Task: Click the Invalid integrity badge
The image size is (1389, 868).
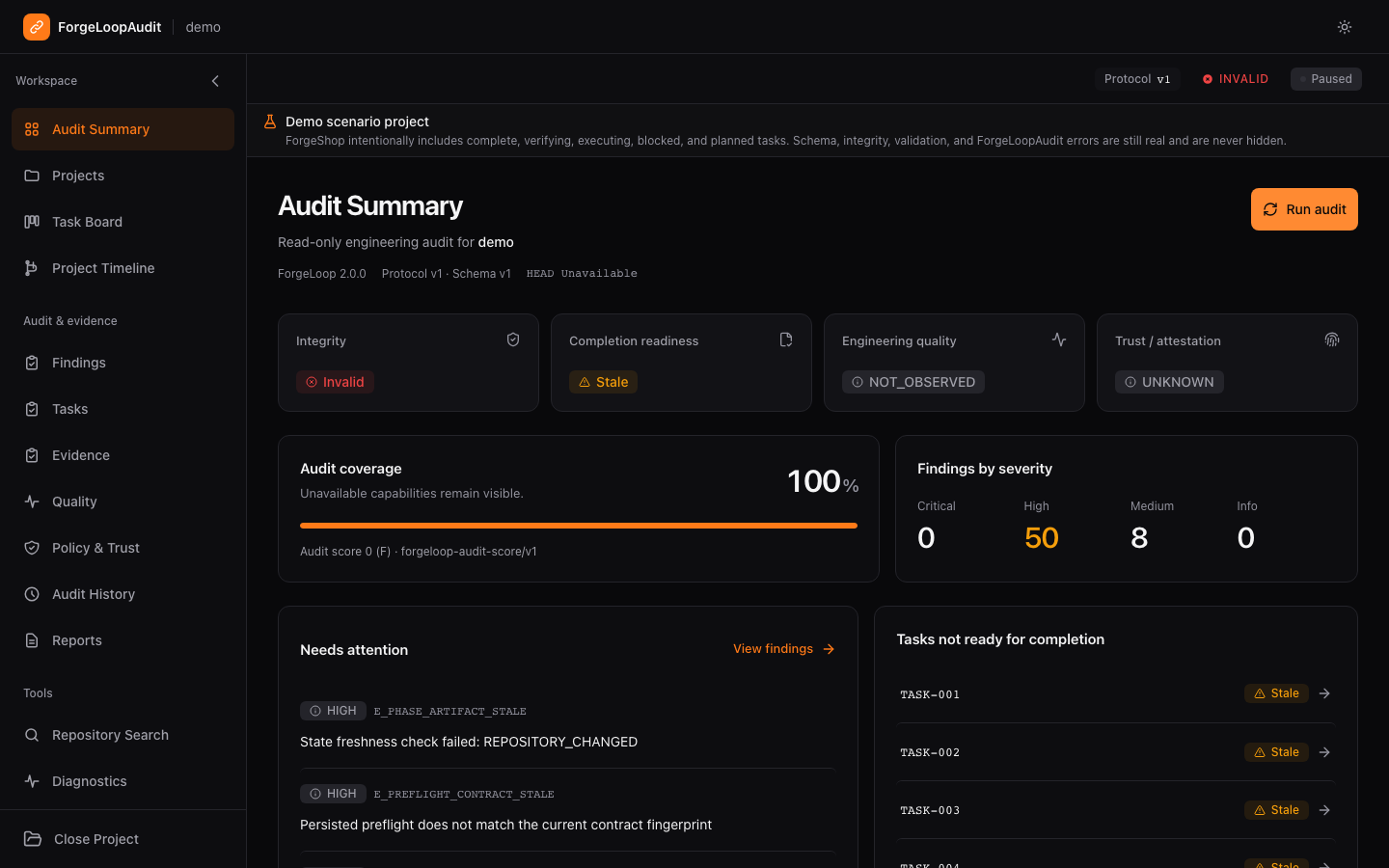Action: 335,382
